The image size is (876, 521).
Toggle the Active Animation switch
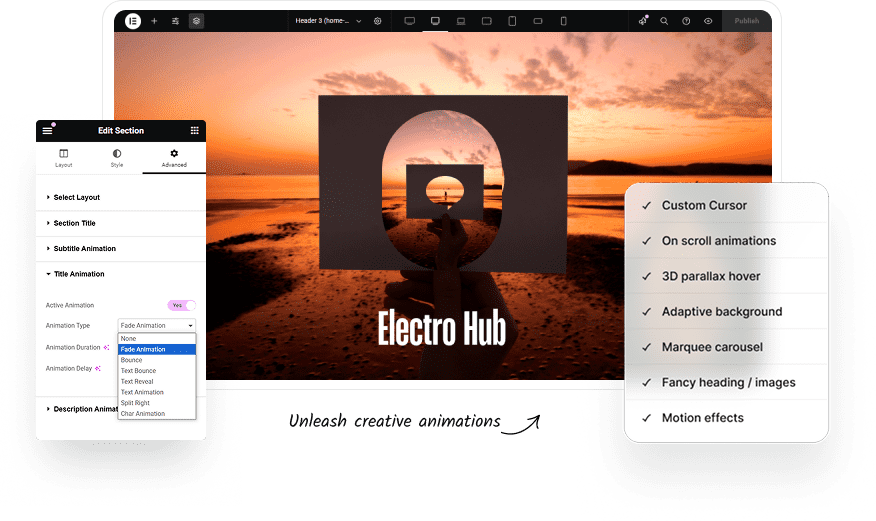tap(181, 305)
